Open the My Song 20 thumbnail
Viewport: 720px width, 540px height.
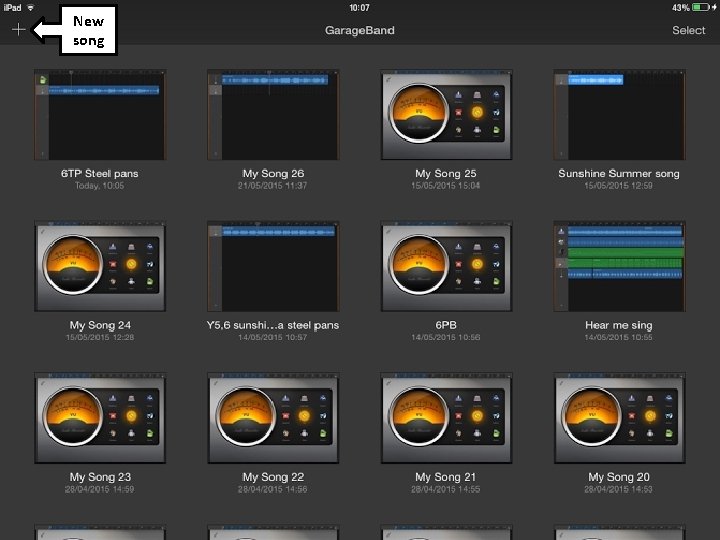point(619,418)
